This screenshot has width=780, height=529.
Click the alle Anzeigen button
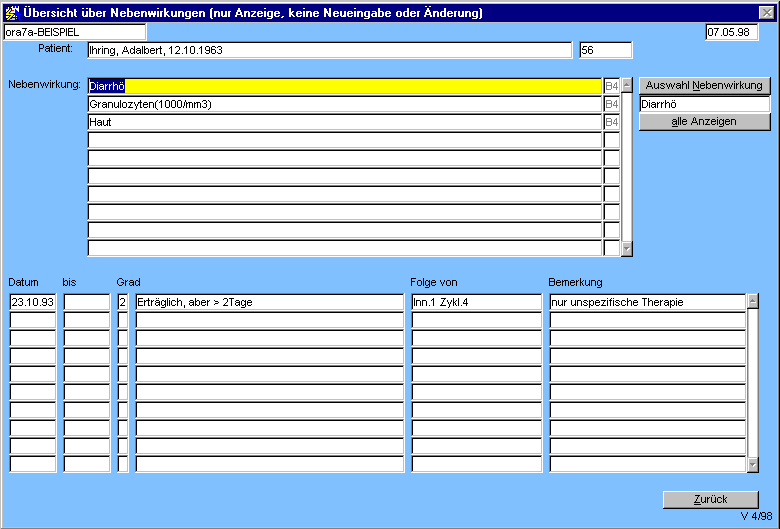click(704, 122)
